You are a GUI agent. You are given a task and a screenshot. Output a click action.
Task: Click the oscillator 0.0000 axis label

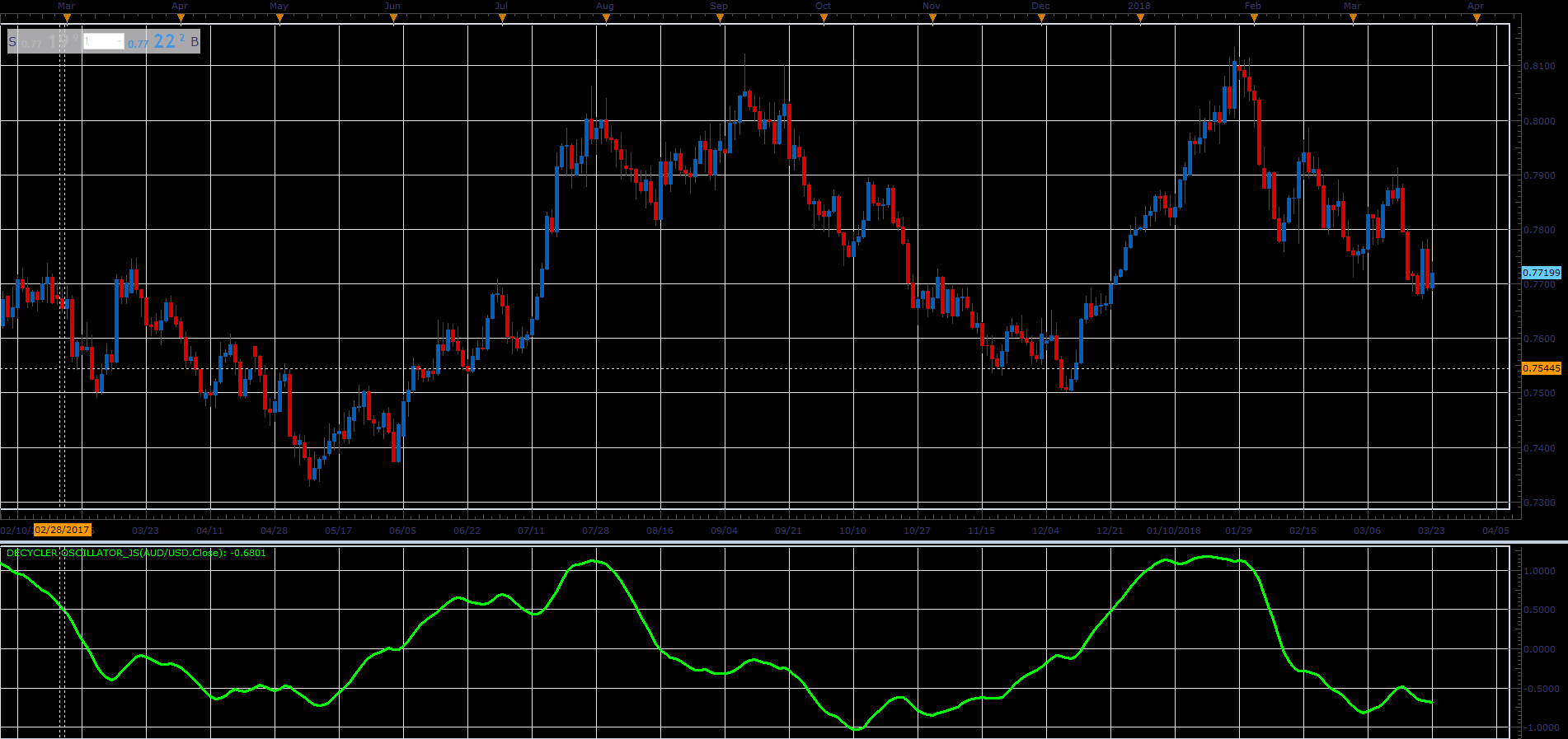[1540, 649]
